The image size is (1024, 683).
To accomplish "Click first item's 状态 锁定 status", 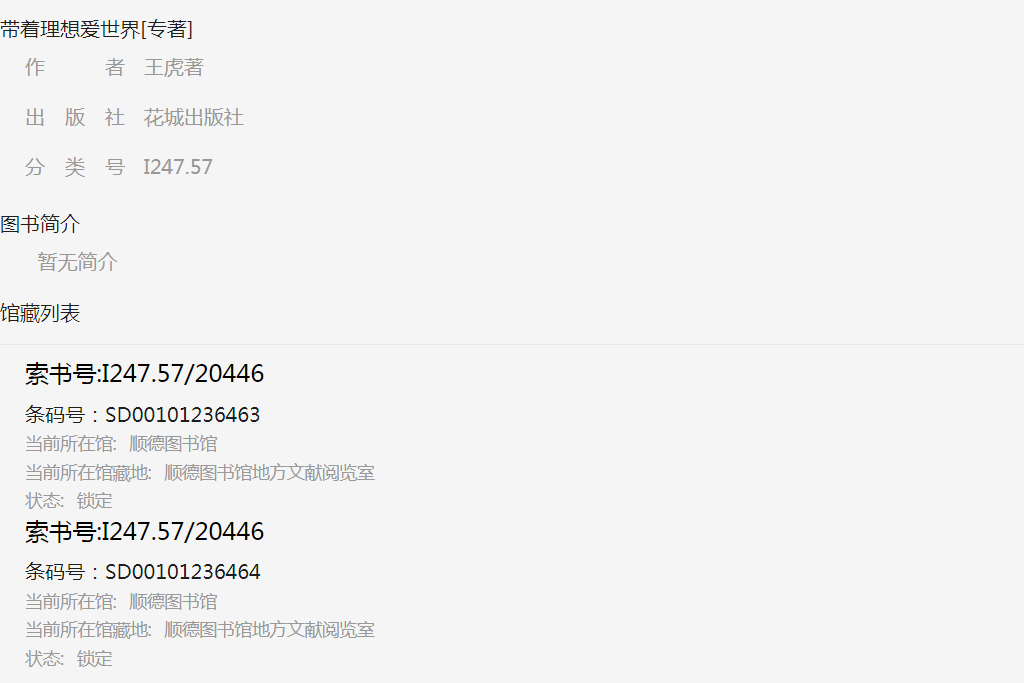I will coord(69,501).
